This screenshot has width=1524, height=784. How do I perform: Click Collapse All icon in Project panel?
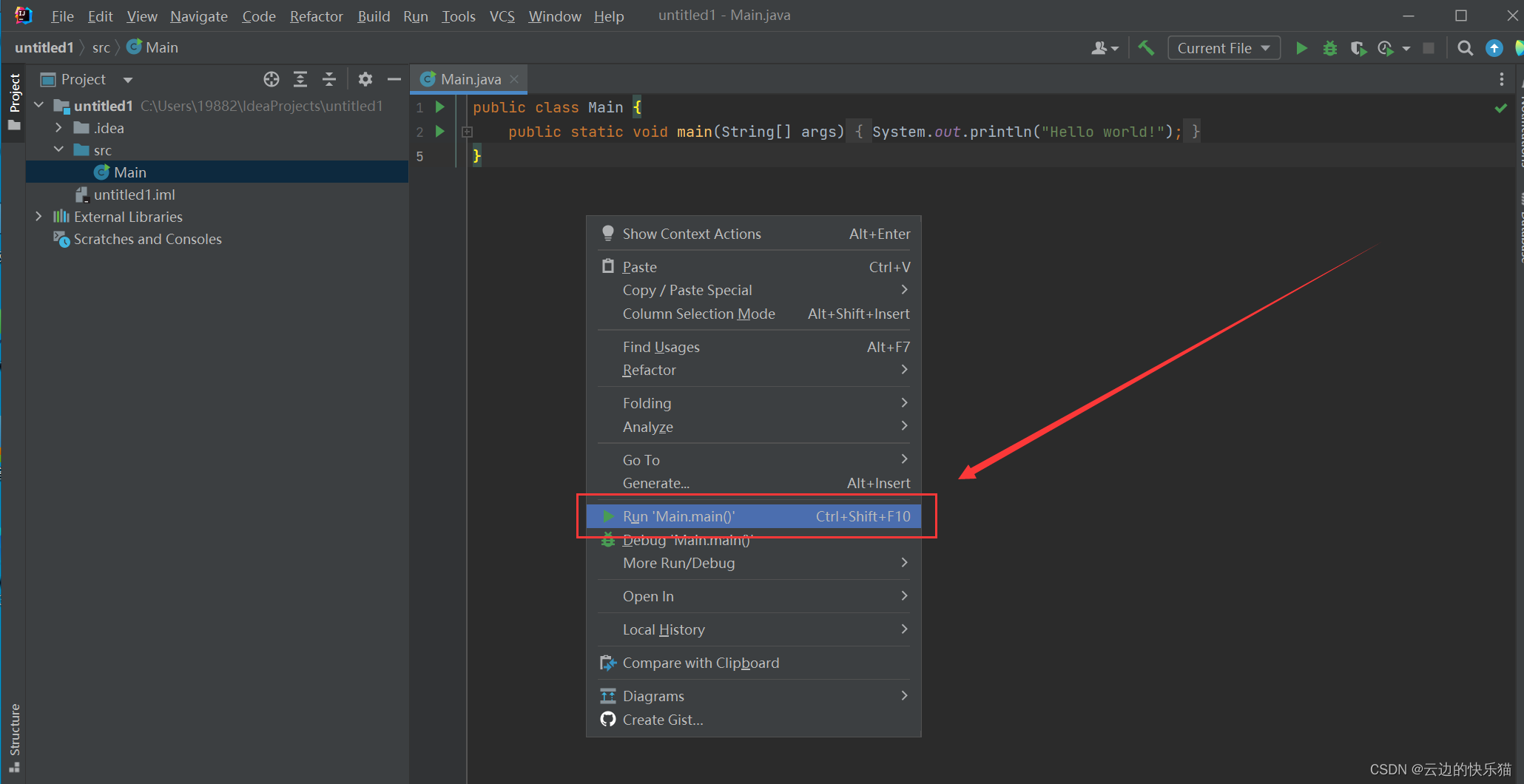[x=329, y=79]
